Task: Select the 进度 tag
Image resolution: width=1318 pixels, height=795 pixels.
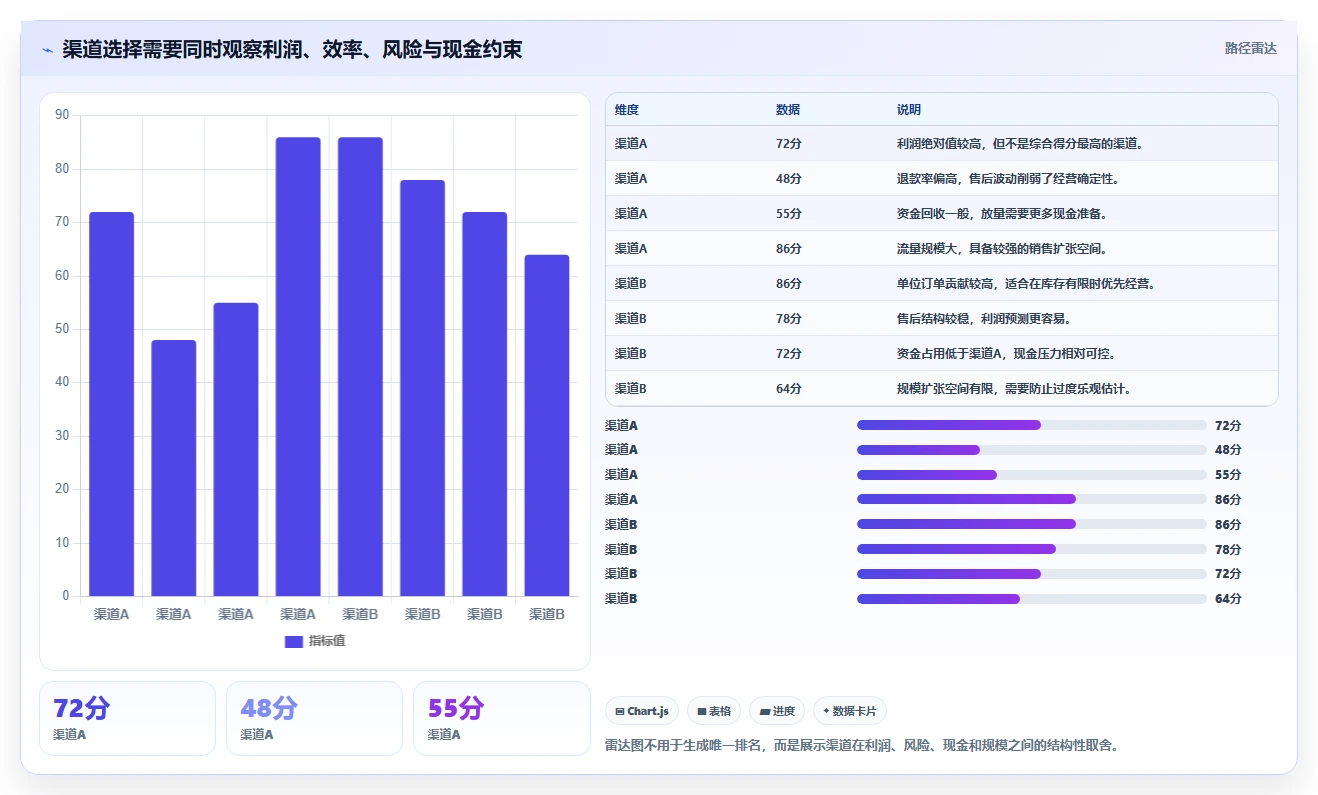Action: [x=777, y=711]
